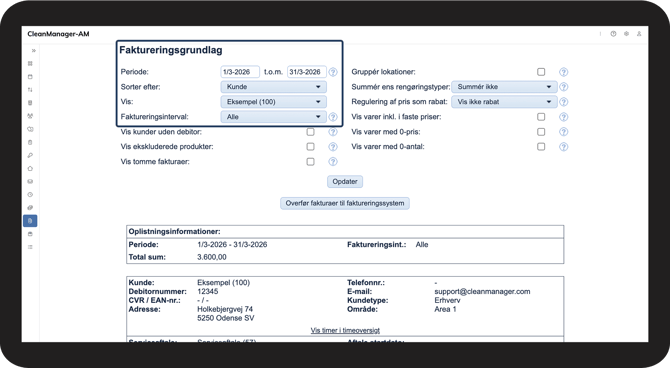This screenshot has width=670, height=368.
Task: Open user profile icon in header
Action: 639,34
